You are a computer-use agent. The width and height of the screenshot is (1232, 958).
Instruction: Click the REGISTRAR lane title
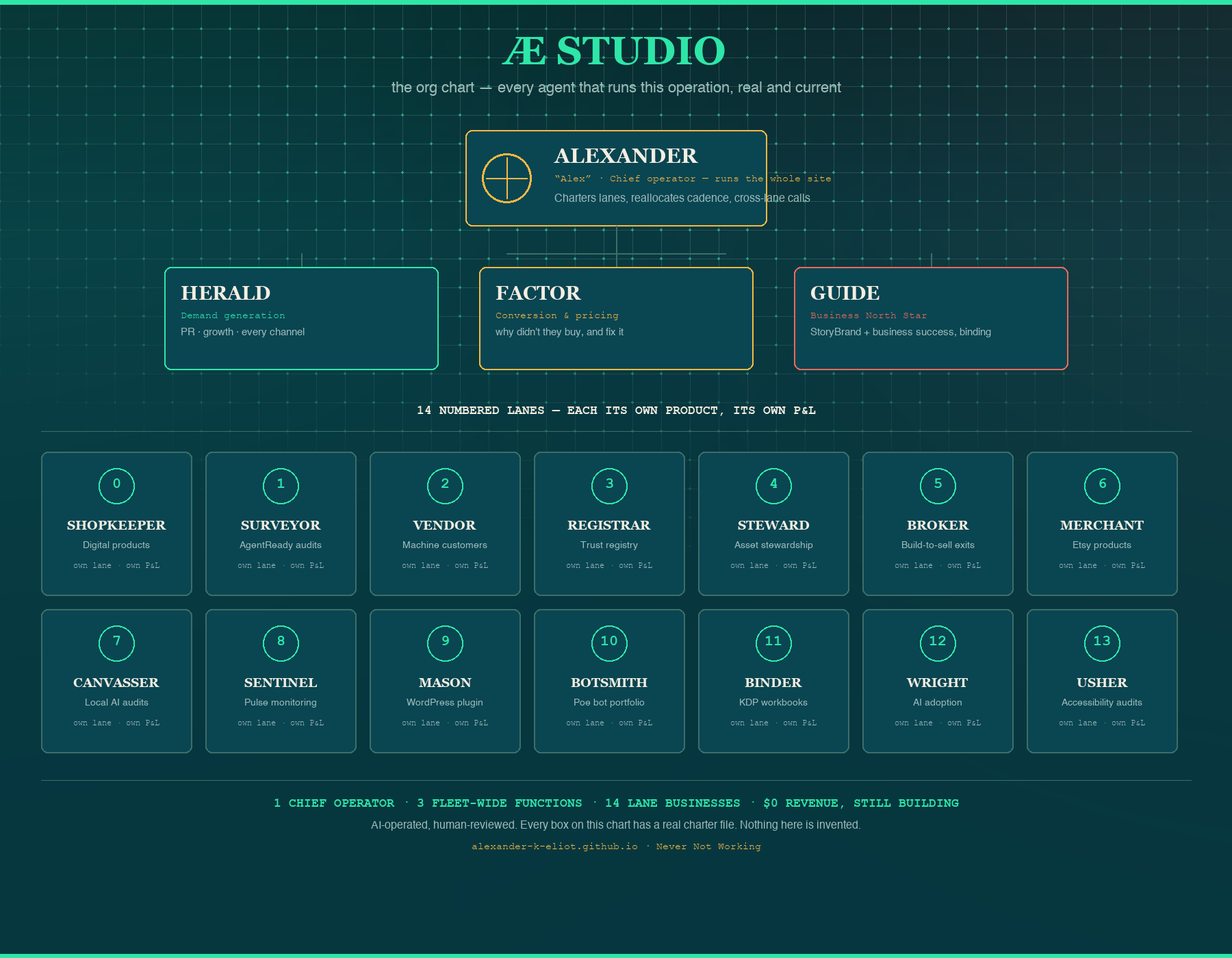pos(609,525)
